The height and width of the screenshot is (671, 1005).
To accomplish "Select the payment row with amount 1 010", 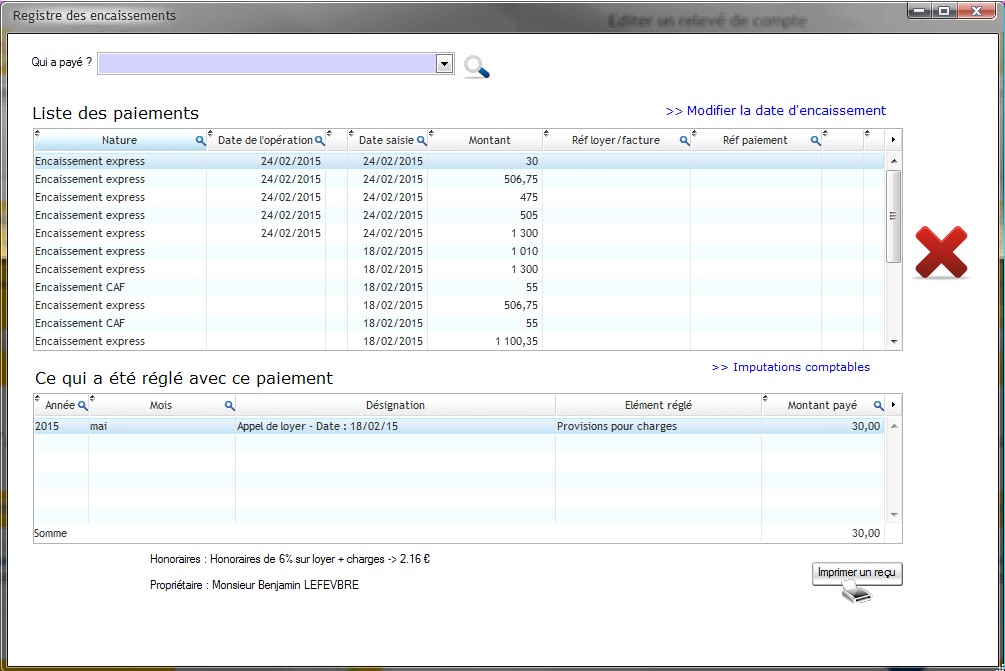I will click(x=459, y=251).
